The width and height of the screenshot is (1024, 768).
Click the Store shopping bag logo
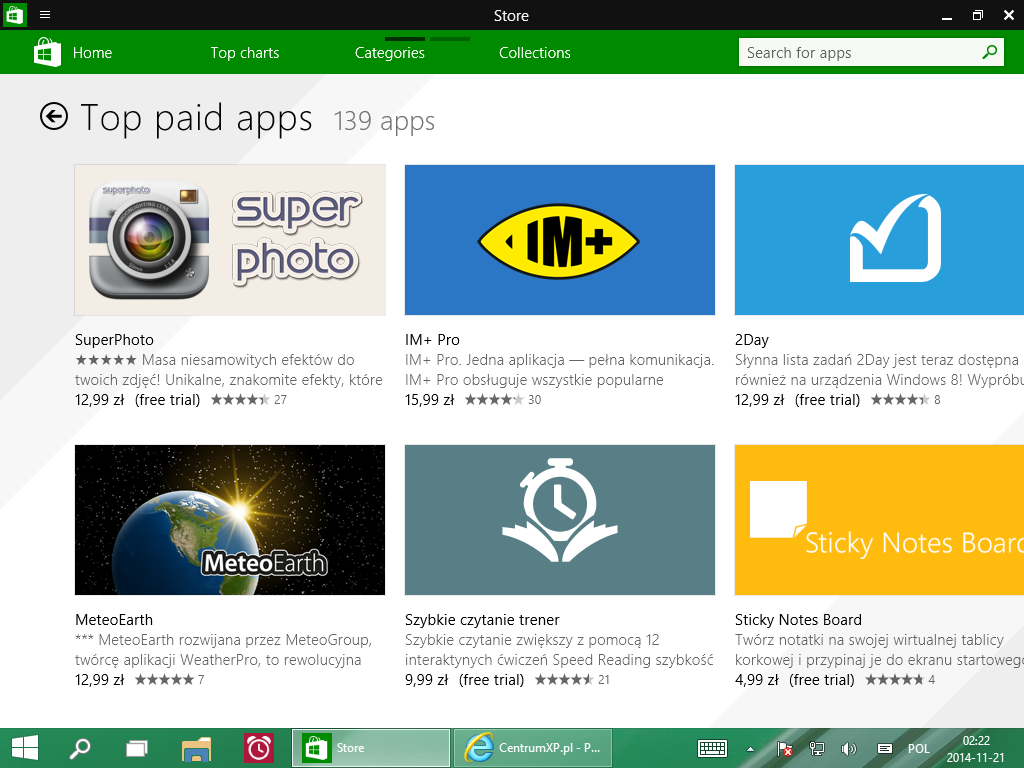click(x=47, y=52)
